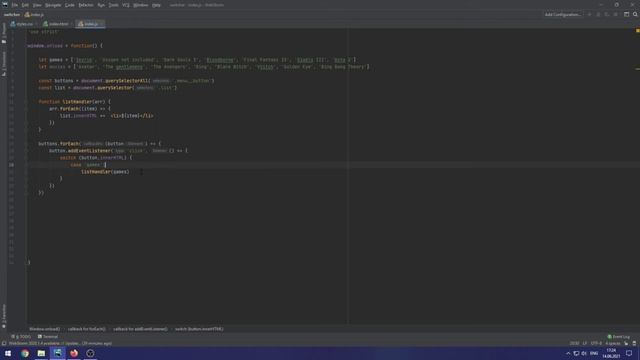Open the Edit menu
This screenshot has width=640, height=360.
click(x=25, y=5)
